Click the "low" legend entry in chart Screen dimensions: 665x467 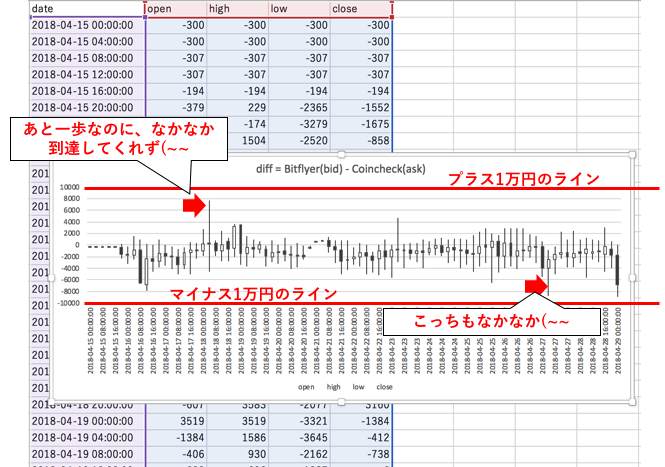coord(358,387)
